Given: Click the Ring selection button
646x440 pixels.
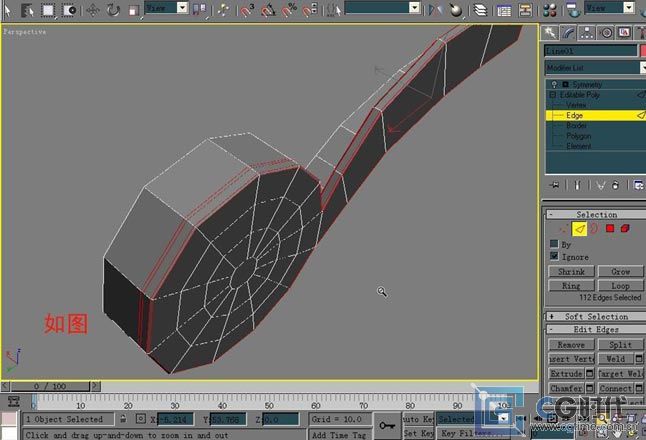Looking at the screenshot, I should point(571,286).
